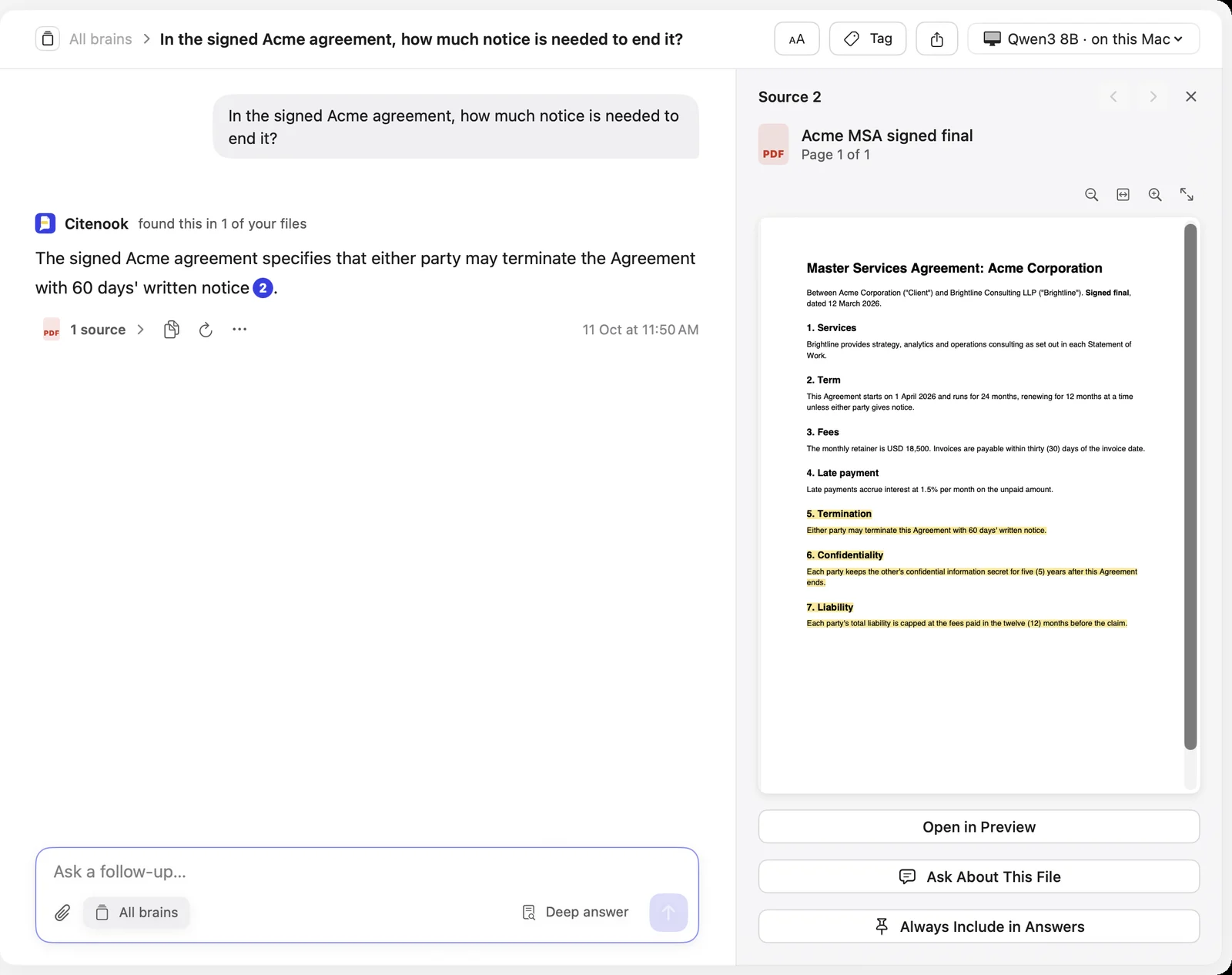Toggle the Deep answer option

[x=575, y=913]
